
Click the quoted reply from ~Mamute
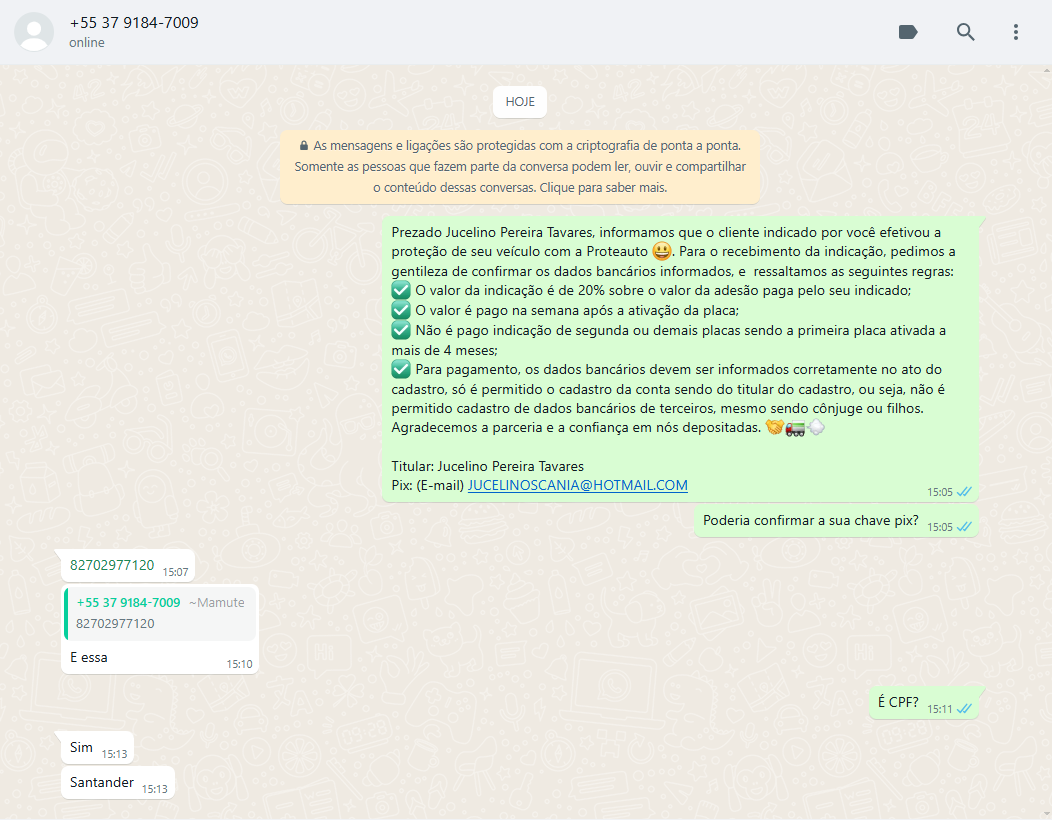pos(160,613)
